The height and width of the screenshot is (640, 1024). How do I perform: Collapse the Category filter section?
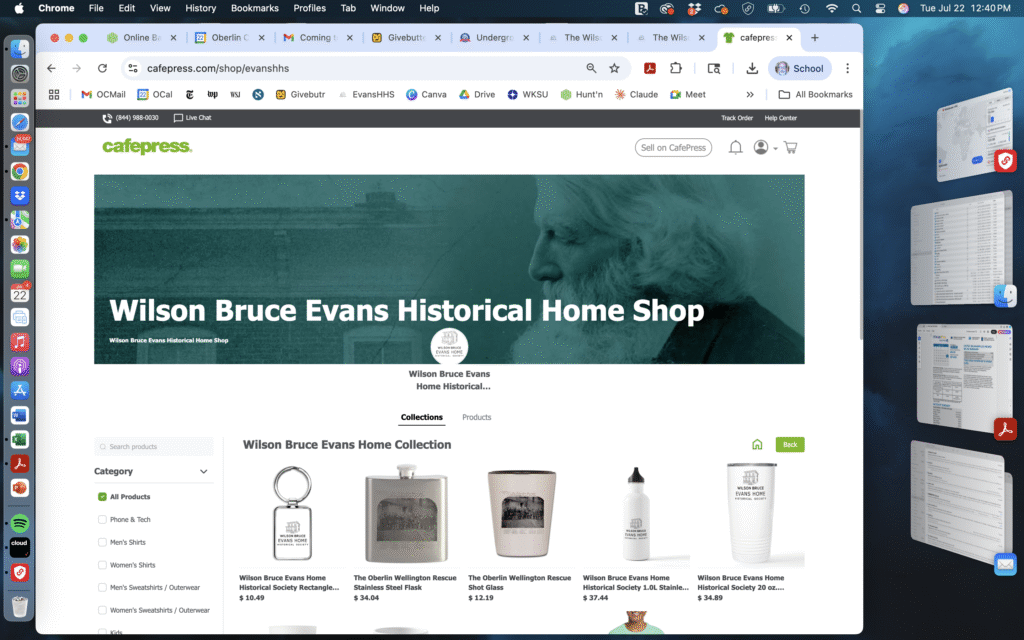[203, 472]
